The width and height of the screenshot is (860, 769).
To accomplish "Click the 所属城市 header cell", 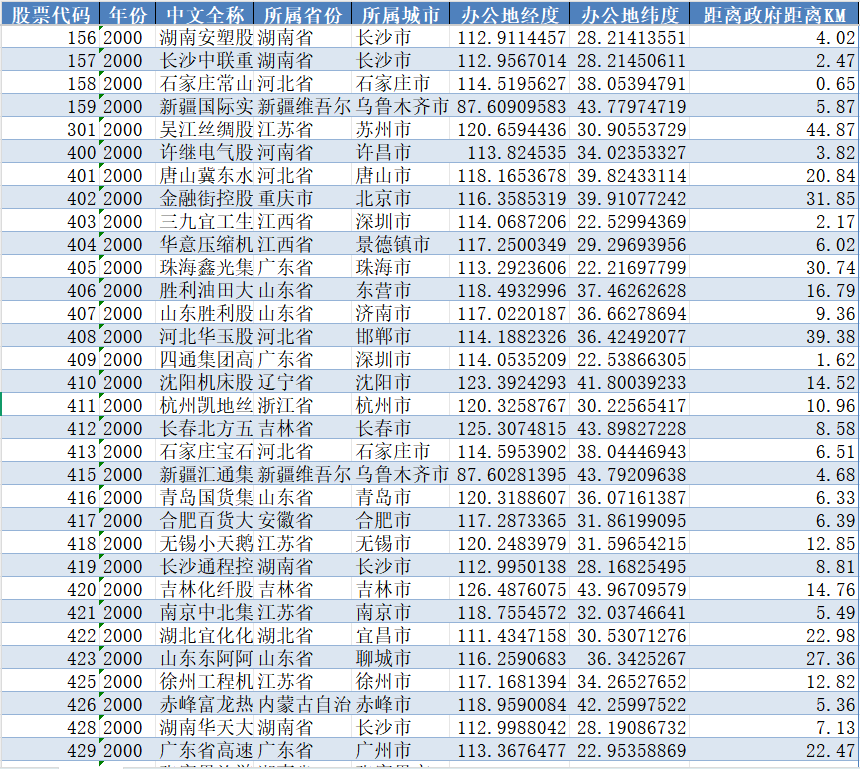I will [401, 15].
